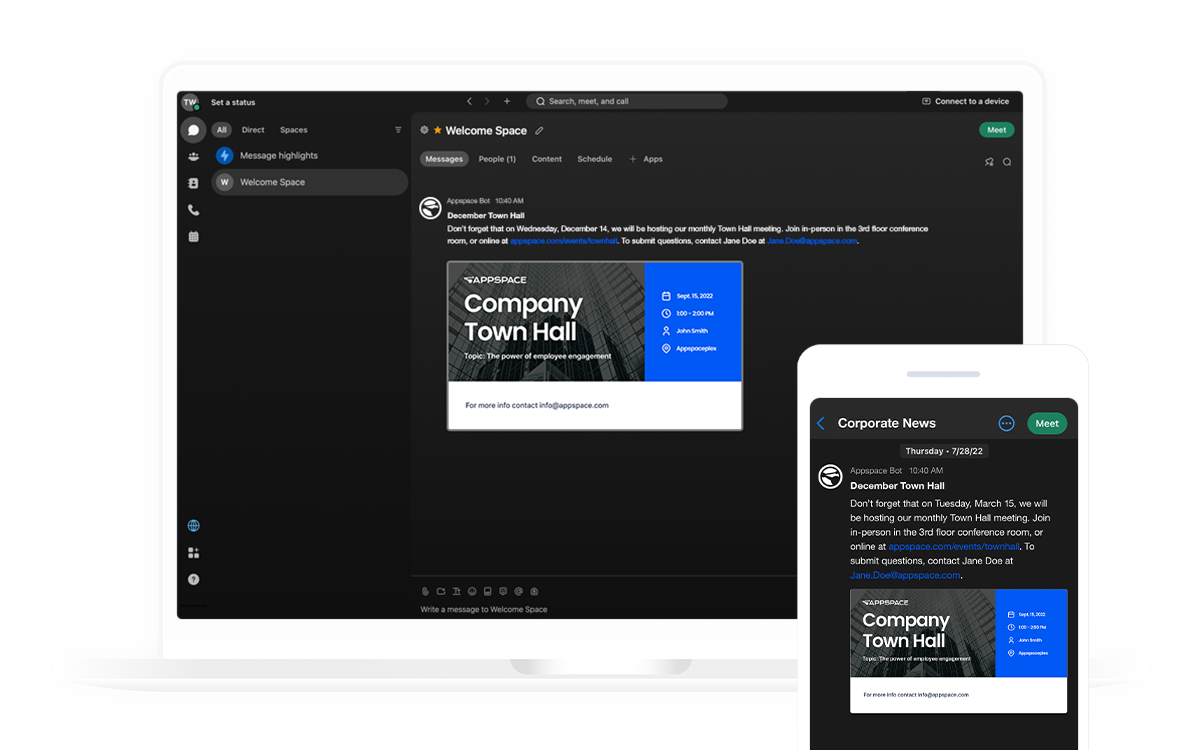Viewport: 1200px width, 750px height.
Task: Select the Spaces filter tab
Action: (x=294, y=130)
